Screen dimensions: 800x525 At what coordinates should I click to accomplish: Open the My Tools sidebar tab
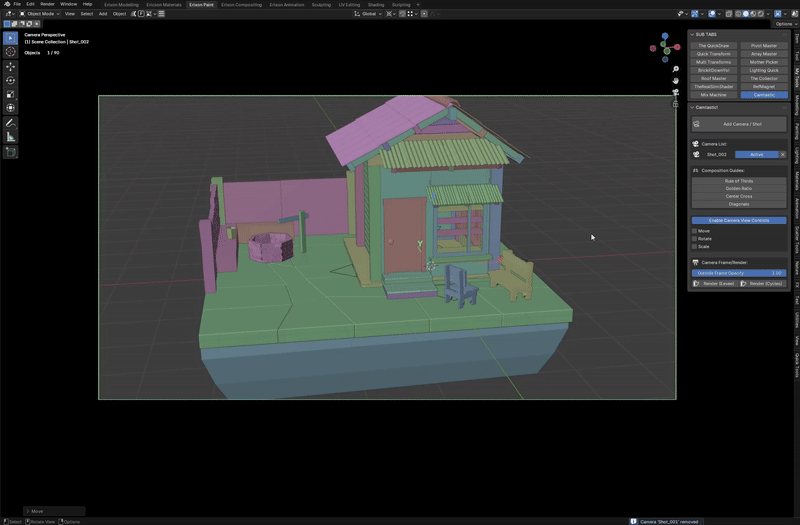point(796,78)
